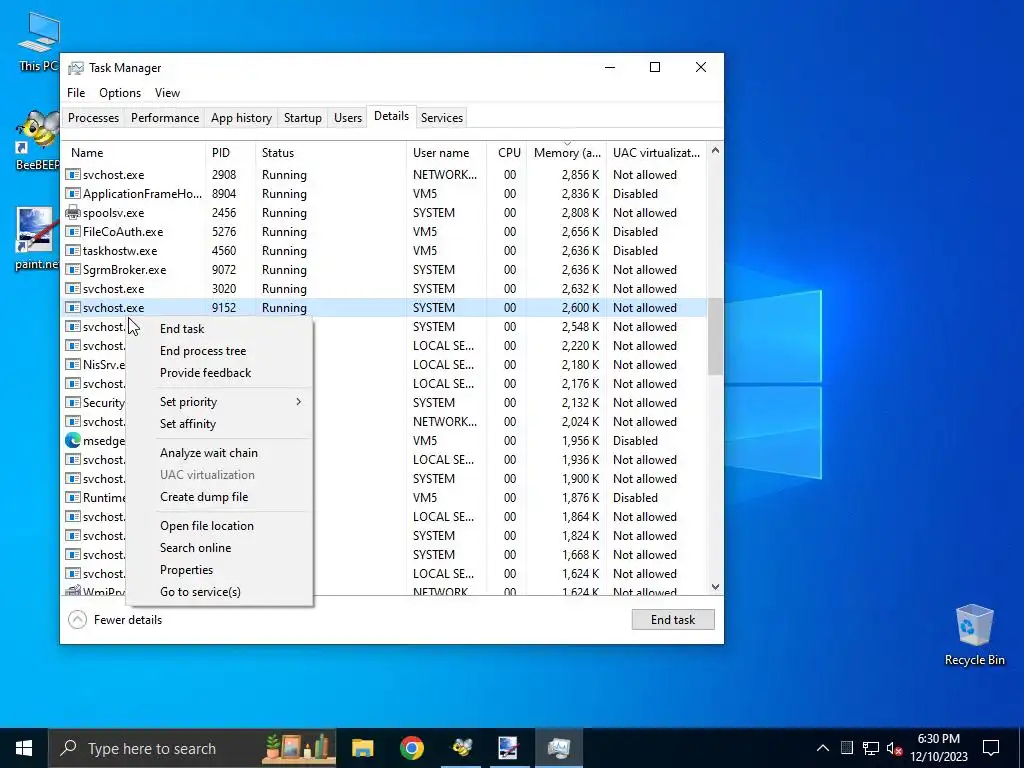Click the NisSrv process icon

[72, 364]
